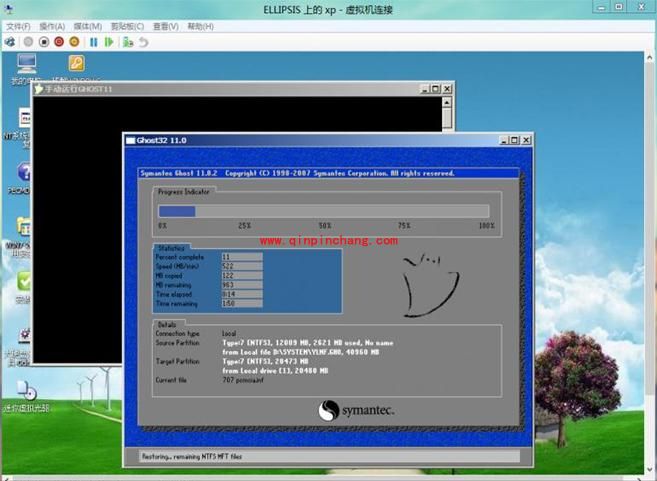The image size is (657, 481).
Task: Select the key-shaped desktop icon
Action: tap(76, 64)
